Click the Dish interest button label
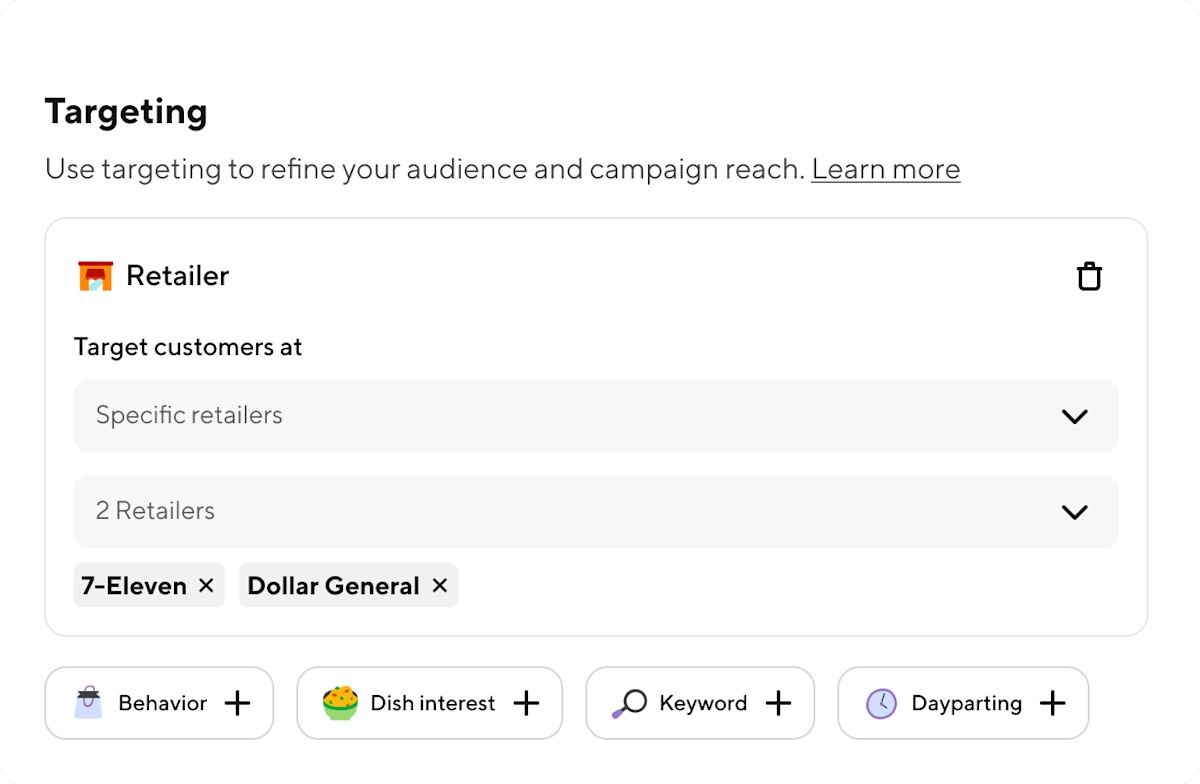This screenshot has width=1200, height=784. [x=433, y=703]
